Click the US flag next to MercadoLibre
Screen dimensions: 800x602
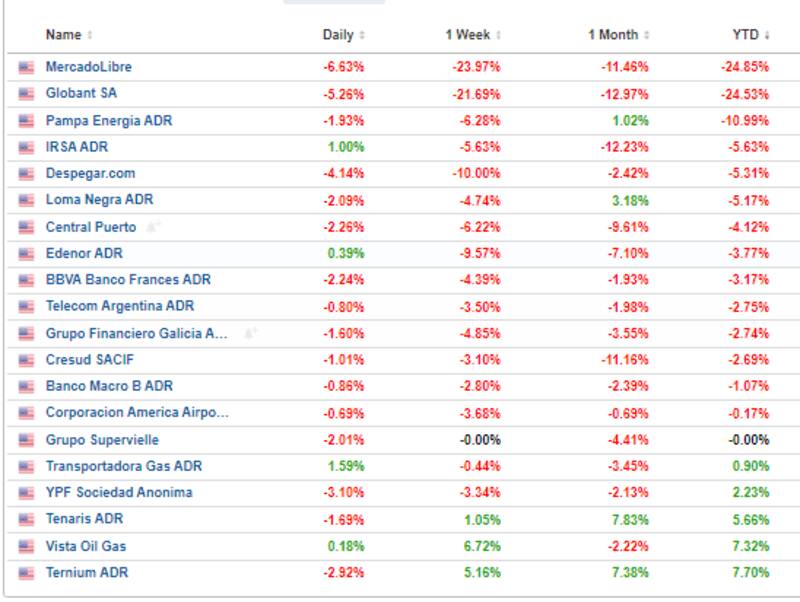point(26,67)
